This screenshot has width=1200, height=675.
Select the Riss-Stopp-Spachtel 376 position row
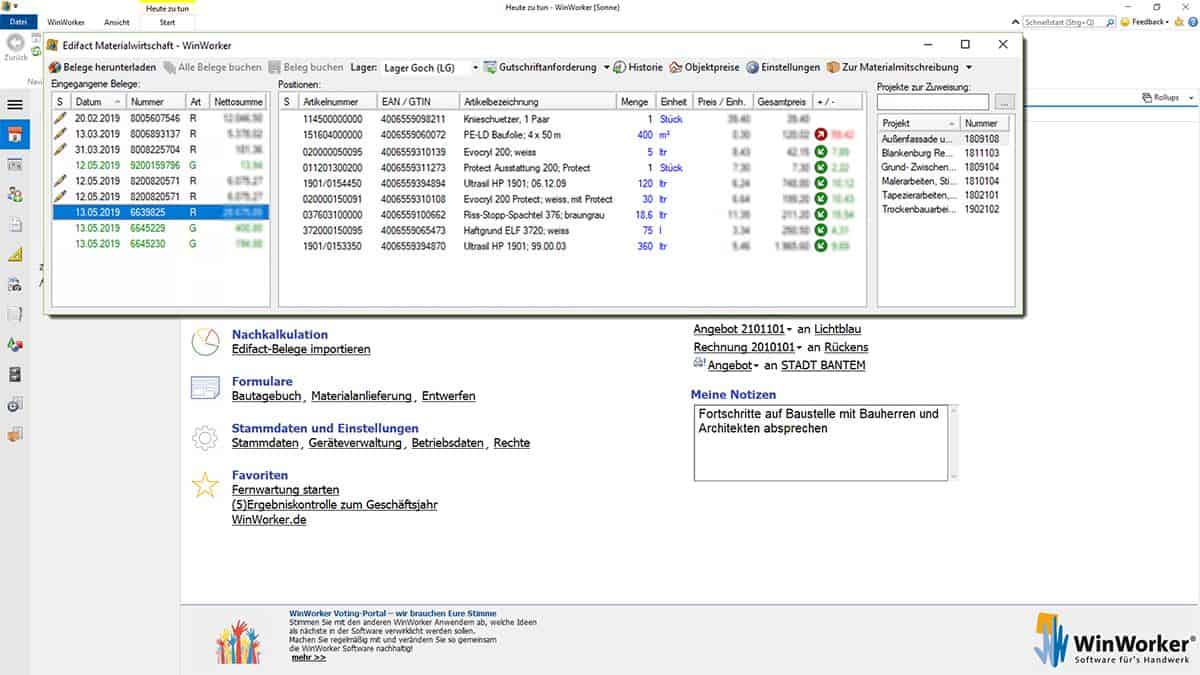571,213
